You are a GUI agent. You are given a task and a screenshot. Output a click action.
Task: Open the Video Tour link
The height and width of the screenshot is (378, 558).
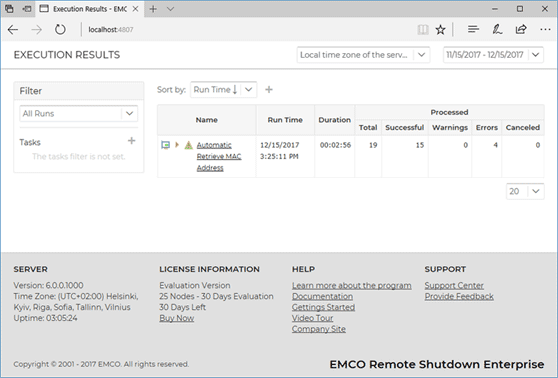pyautogui.click(x=312, y=318)
